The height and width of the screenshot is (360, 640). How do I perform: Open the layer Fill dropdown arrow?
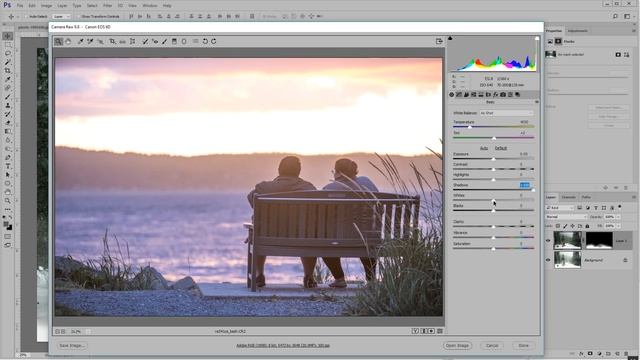(x=619, y=226)
